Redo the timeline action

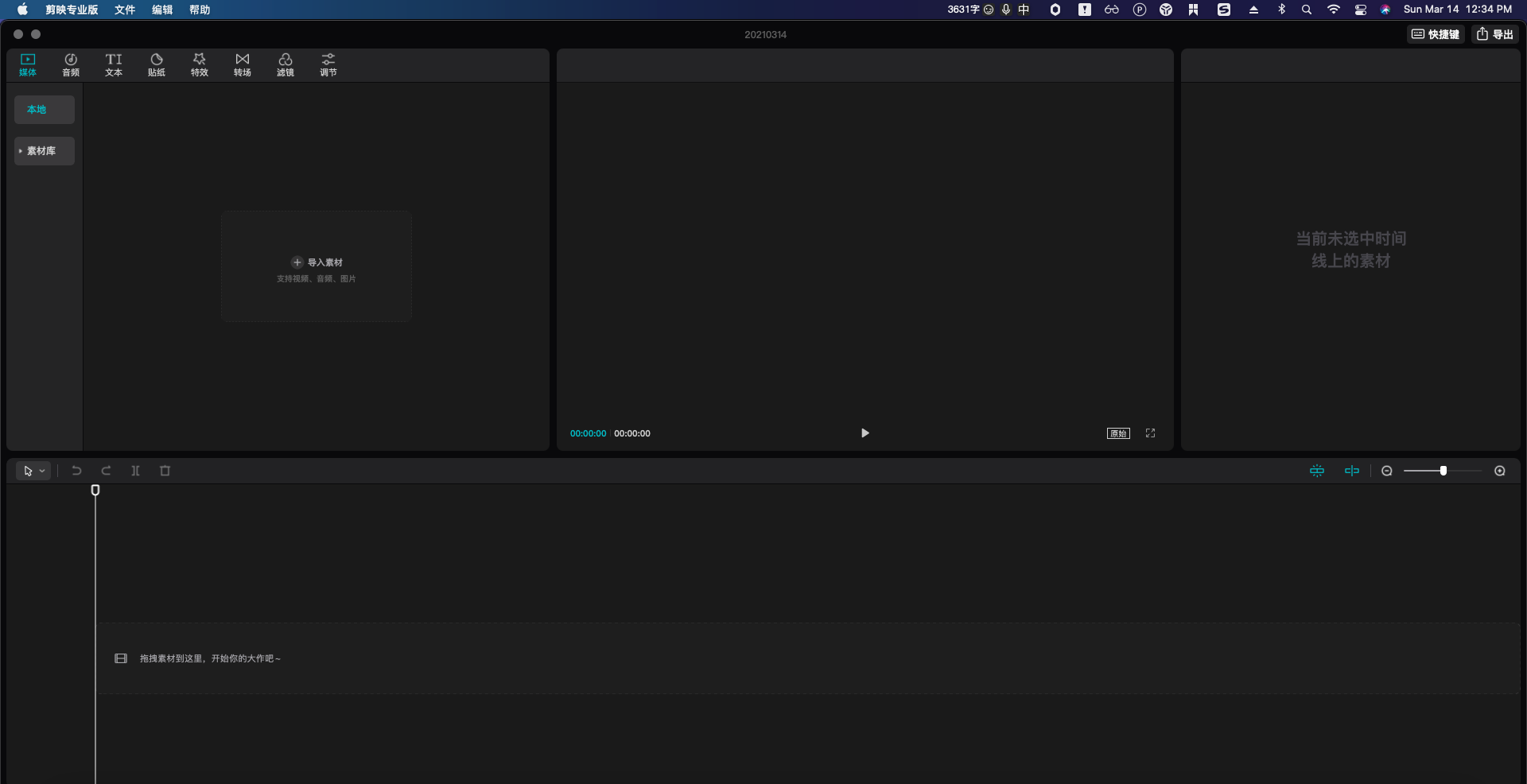106,471
